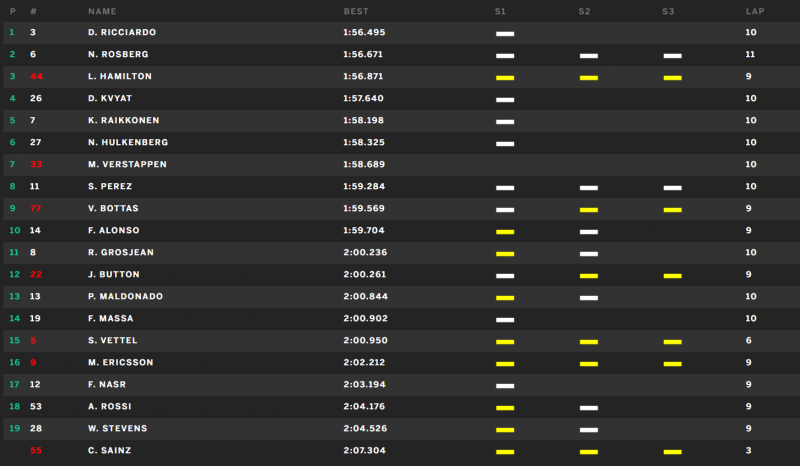Select the S1 sector column header
The image size is (800, 466).
500,11
